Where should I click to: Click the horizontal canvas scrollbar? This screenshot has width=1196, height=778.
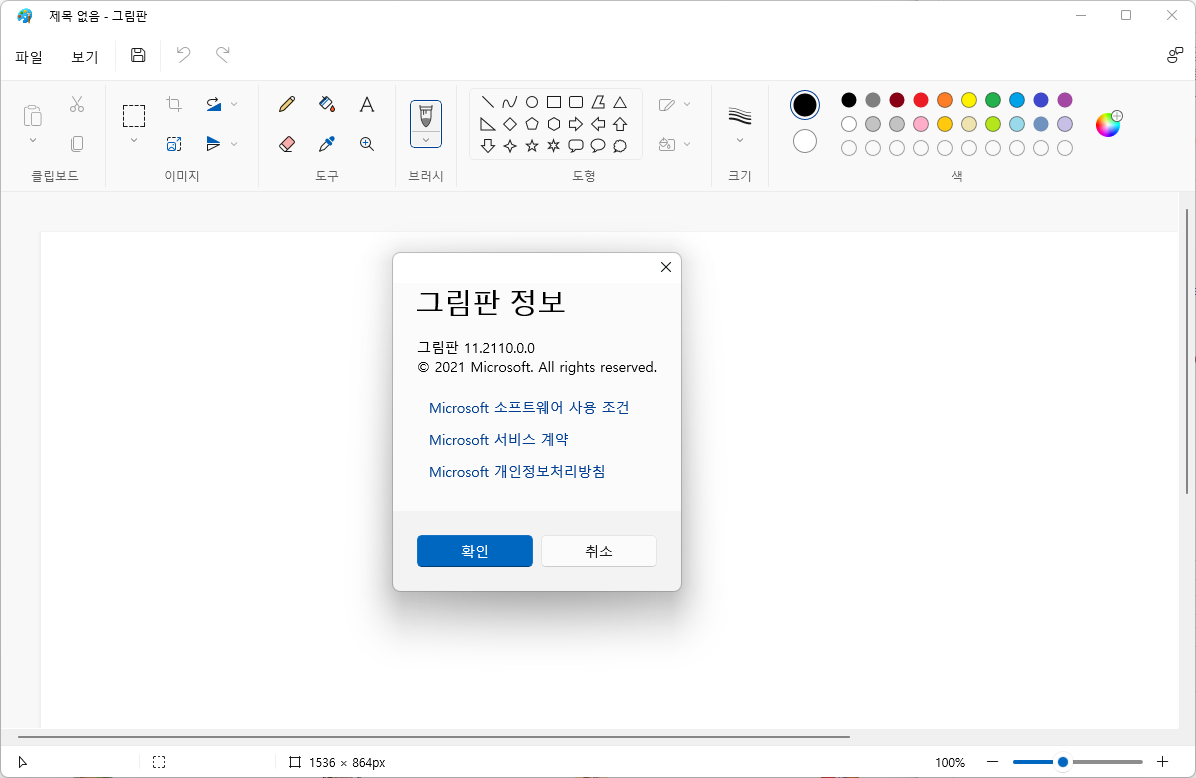tap(434, 737)
